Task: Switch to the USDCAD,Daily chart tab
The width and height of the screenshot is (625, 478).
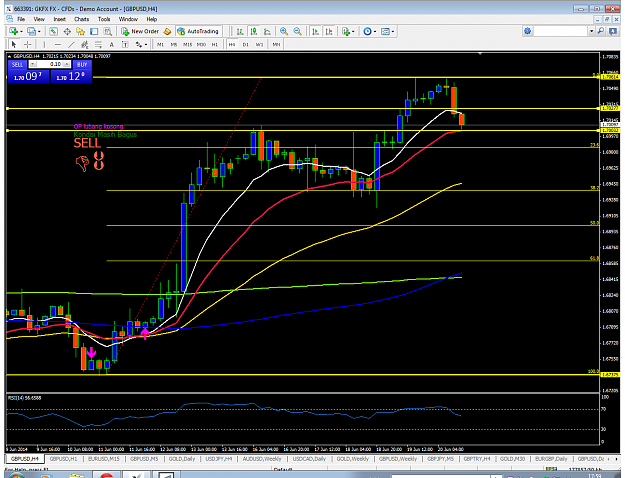Action: pyautogui.click(x=309, y=459)
